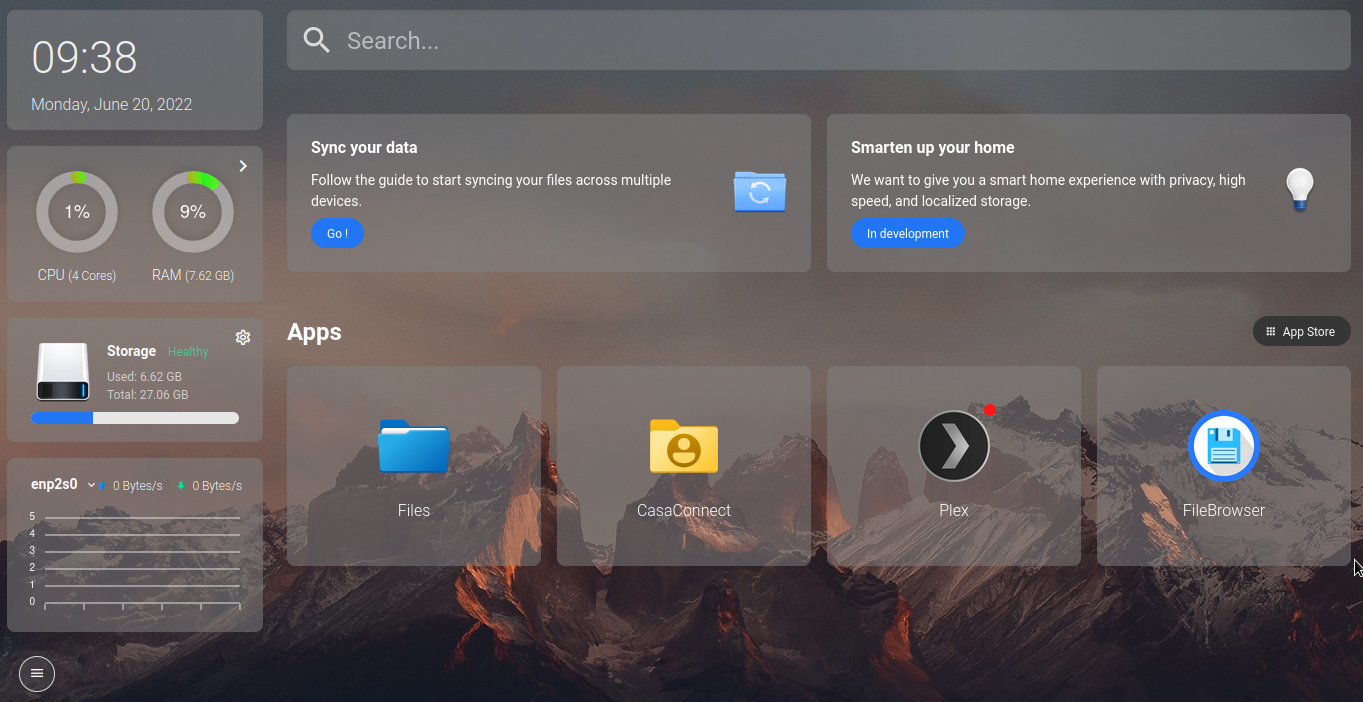The height and width of the screenshot is (702, 1363).
Task: Open the hamburger menu at bottom left
Action: click(x=37, y=674)
